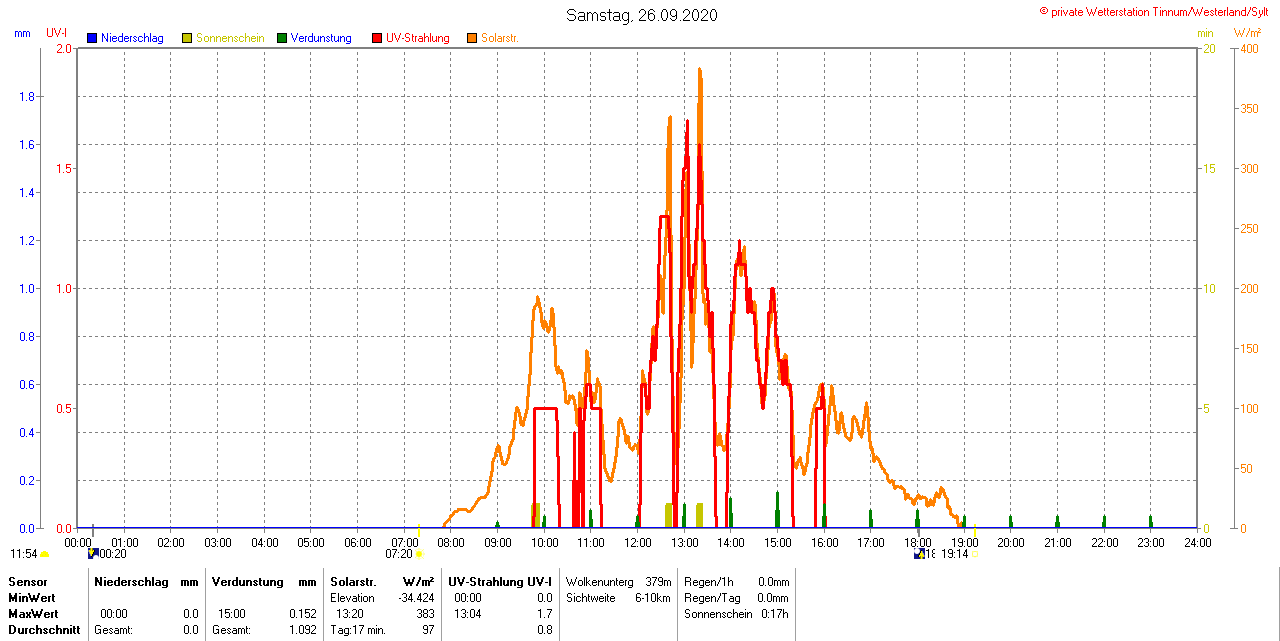Click the 18:00 time axis label

coord(917,542)
